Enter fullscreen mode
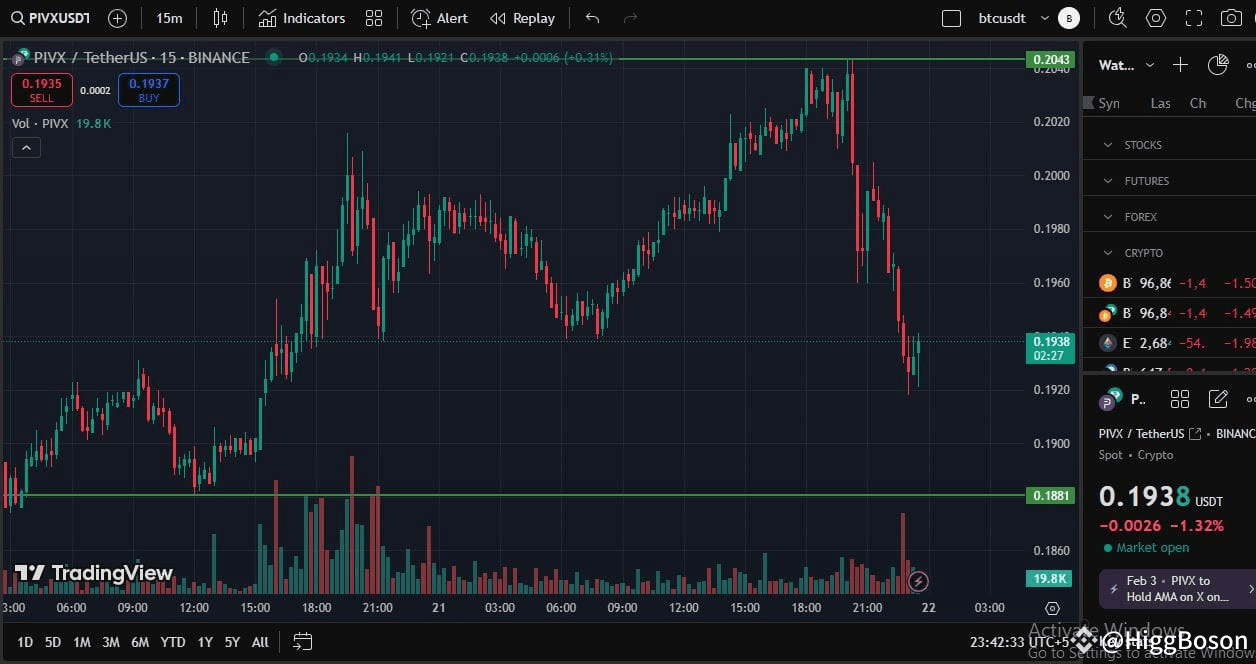This screenshot has width=1256, height=664. [1194, 17]
